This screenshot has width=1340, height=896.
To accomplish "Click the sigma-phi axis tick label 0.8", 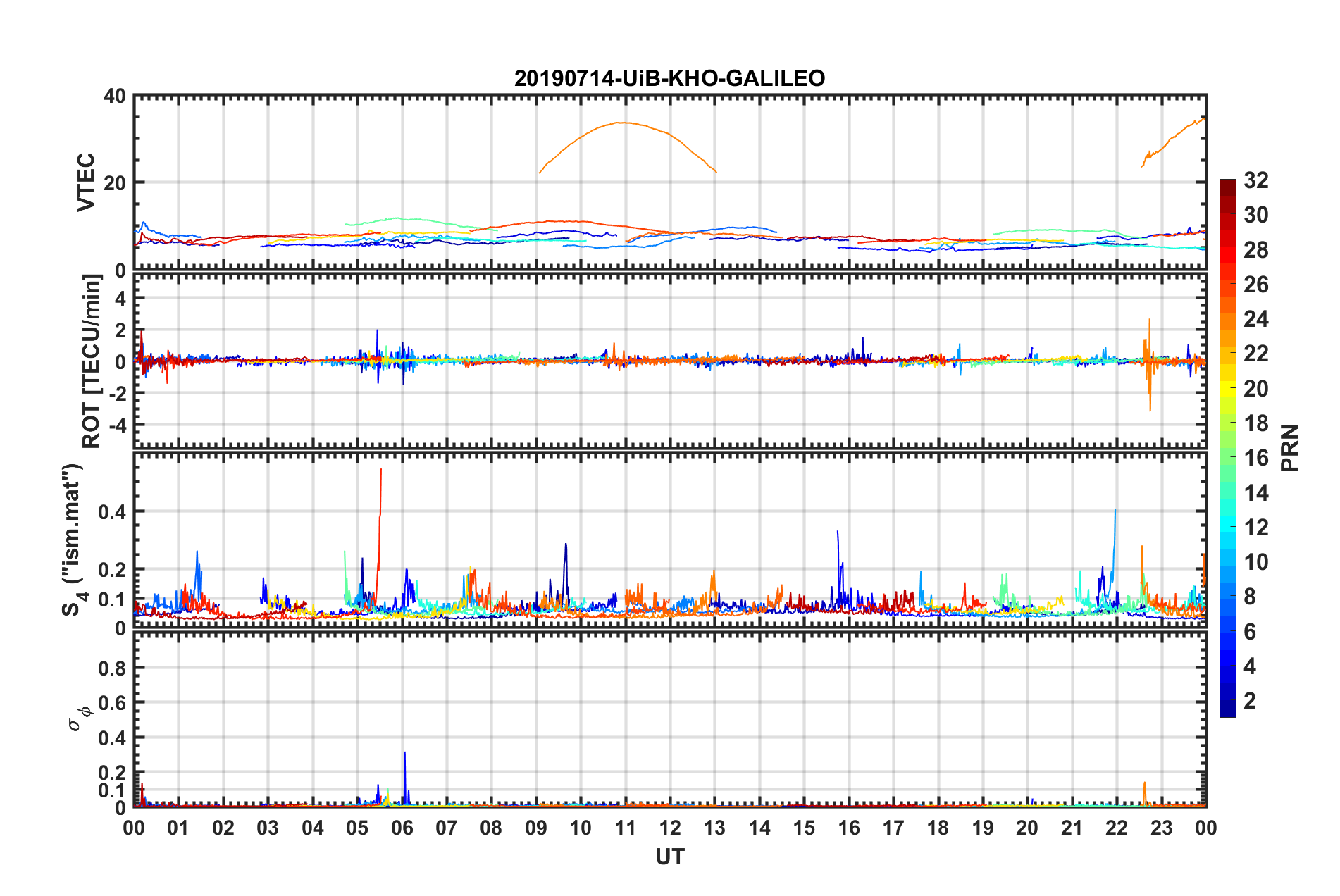I will click(111, 668).
